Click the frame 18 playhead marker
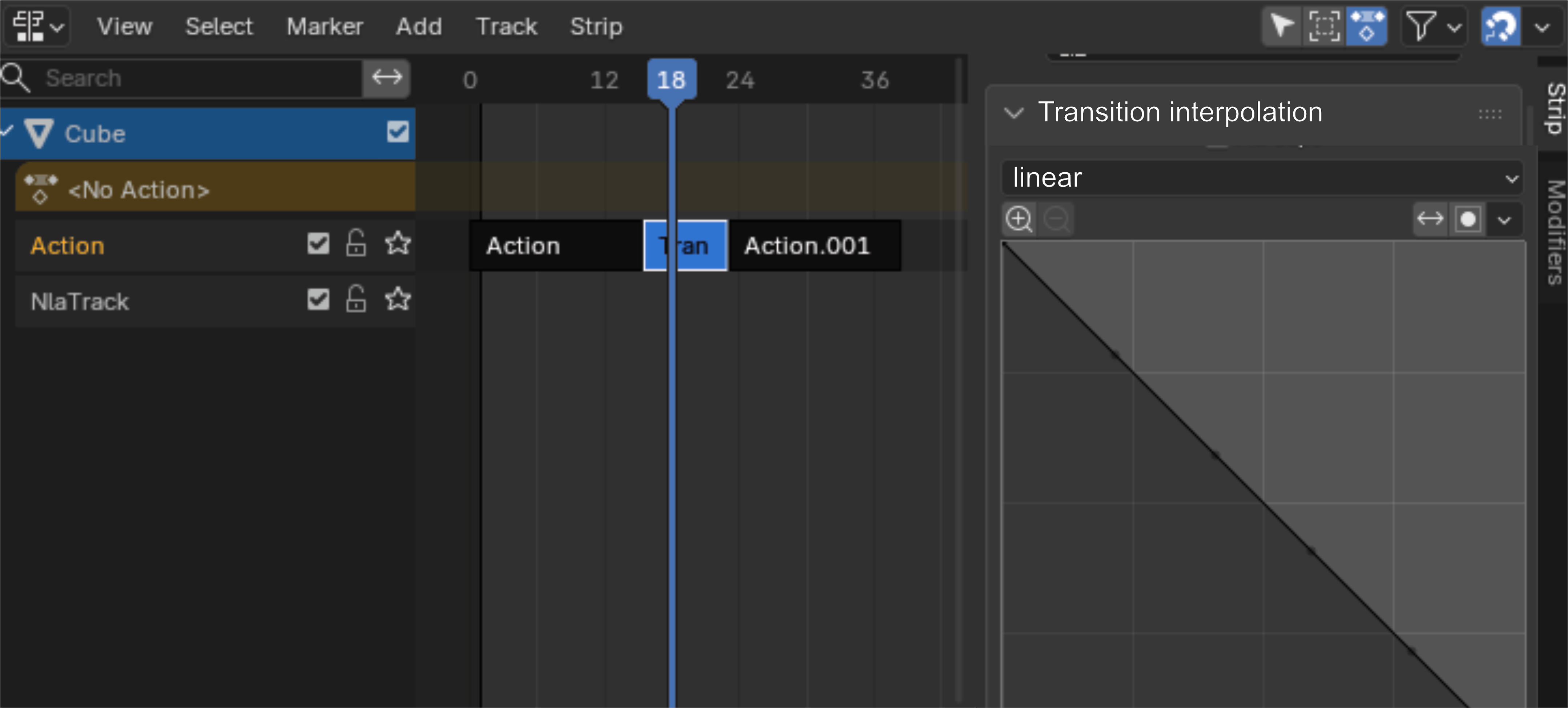The height and width of the screenshot is (708, 1568). coord(672,80)
